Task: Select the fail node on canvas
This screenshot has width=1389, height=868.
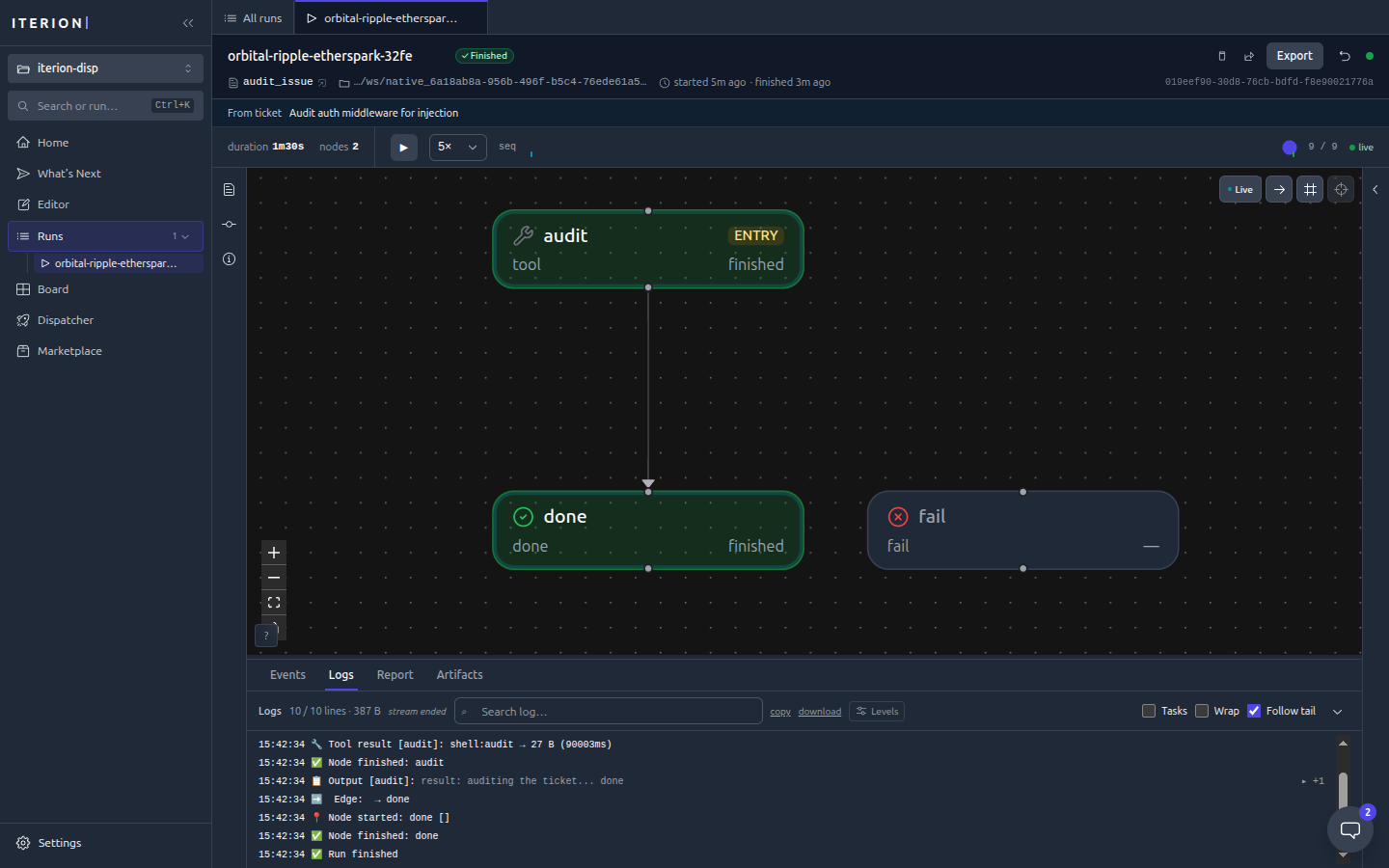Action: click(1023, 530)
